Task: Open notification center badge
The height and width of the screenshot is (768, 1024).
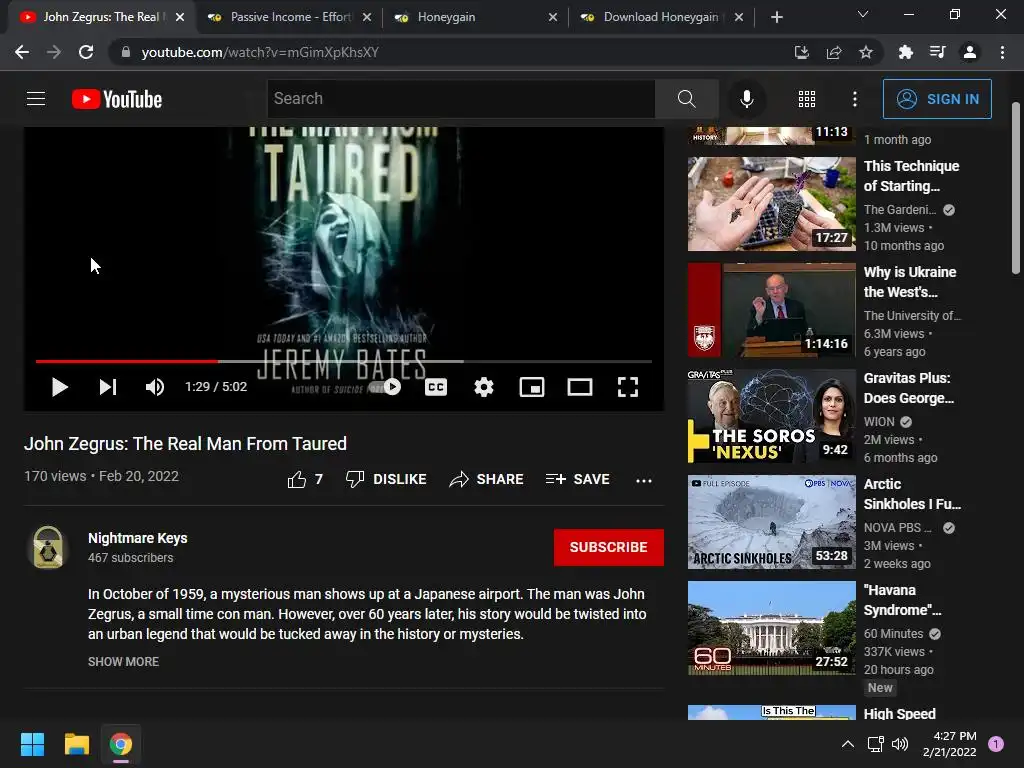Action: point(996,743)
